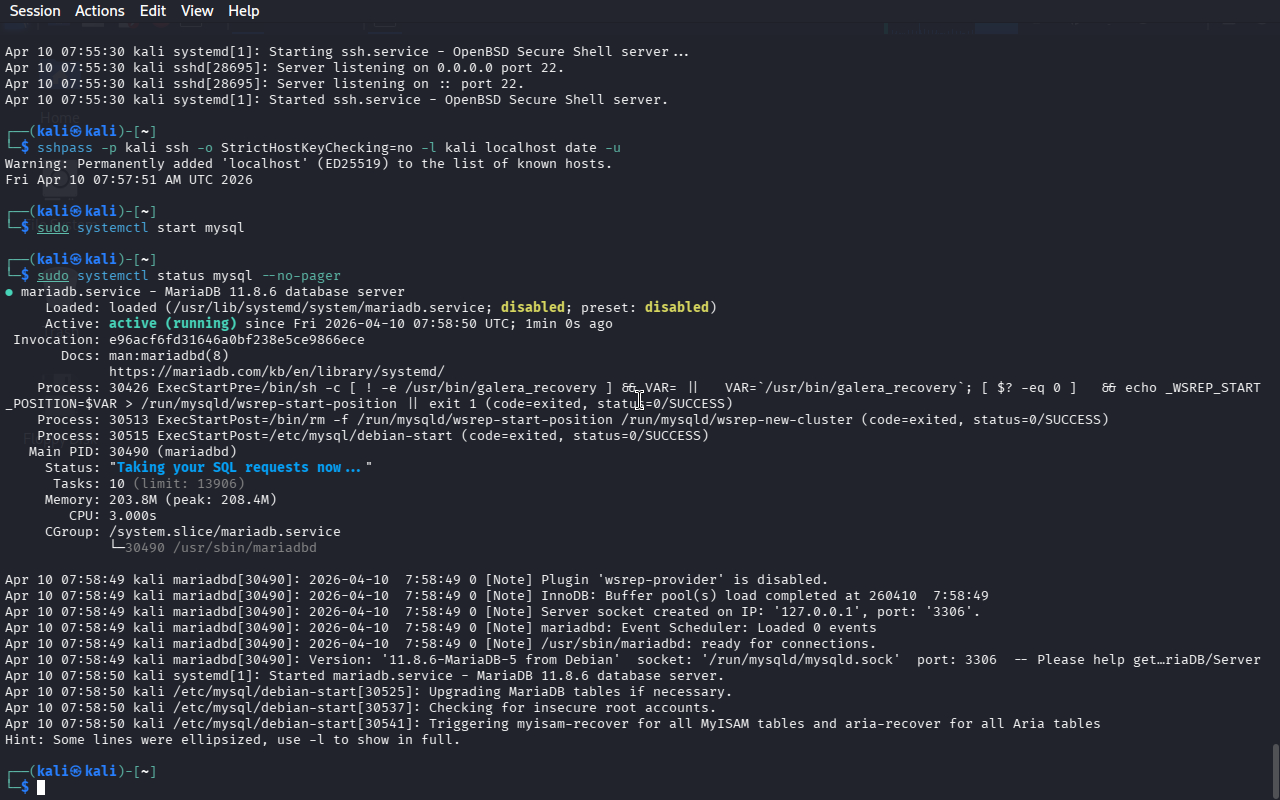Click the 'sudo systemctl start mysql' command

pos(140,227)
